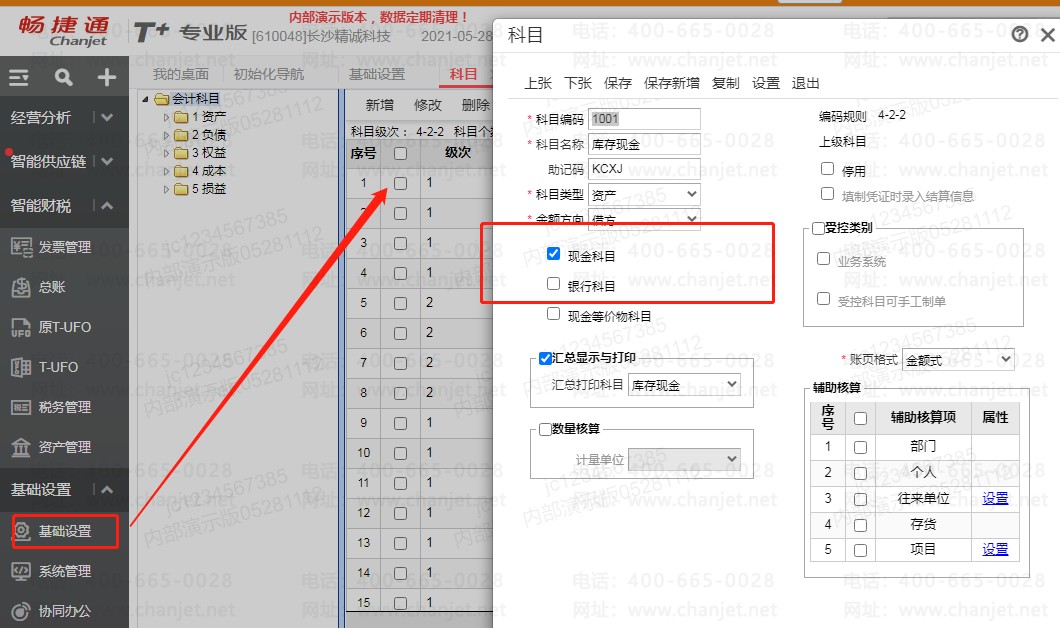The height and width of the screenshot is (628, 1060).
Task: Open the 汇总打印科目 dropdown
Action: pyautogui.click(x=684, y=385)
